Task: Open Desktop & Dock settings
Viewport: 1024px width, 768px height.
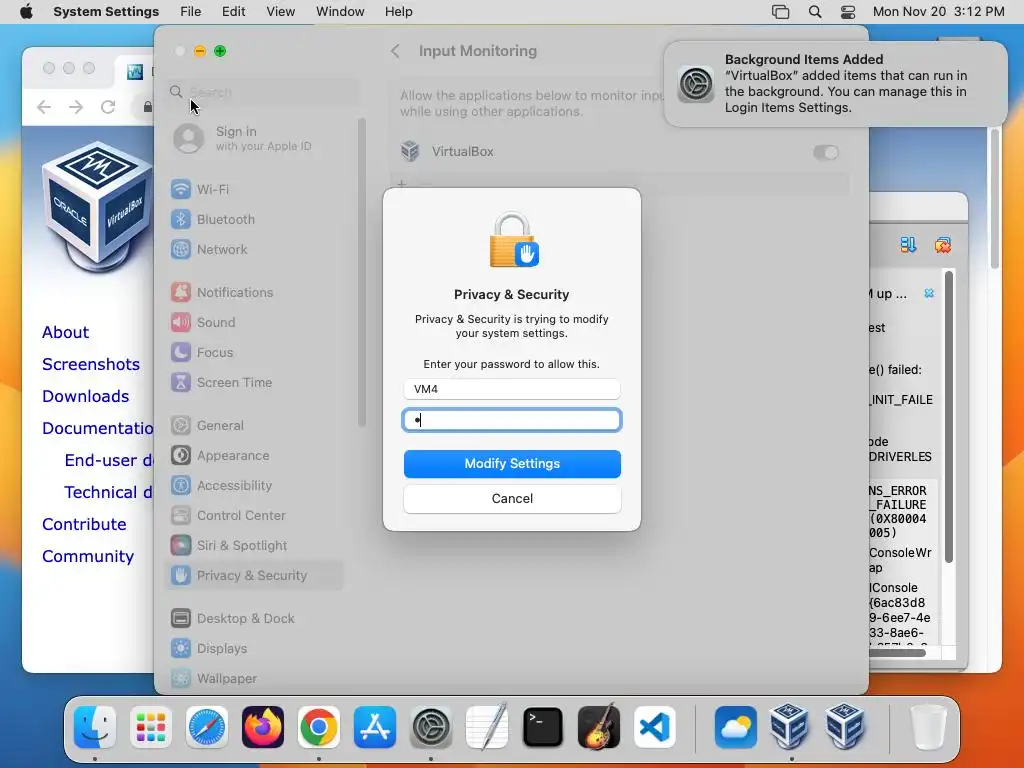Action: [255, 618]
